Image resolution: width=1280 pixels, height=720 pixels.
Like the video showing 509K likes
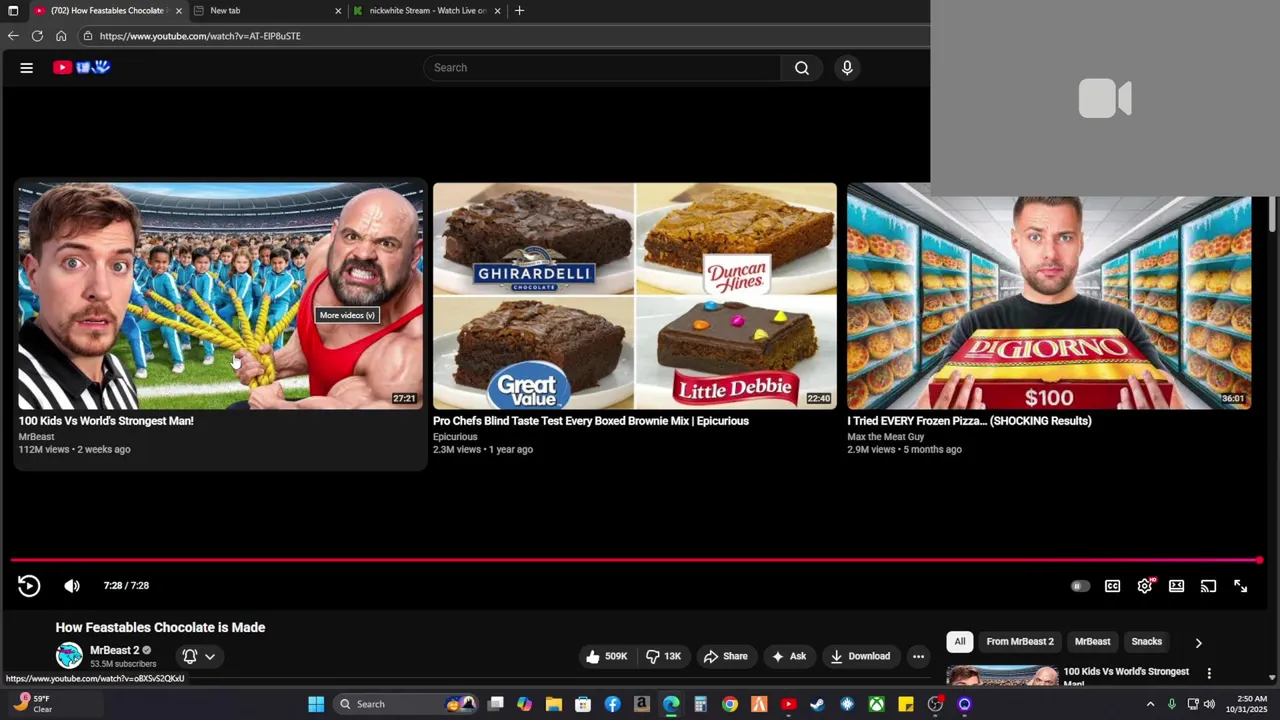[607, 656]
